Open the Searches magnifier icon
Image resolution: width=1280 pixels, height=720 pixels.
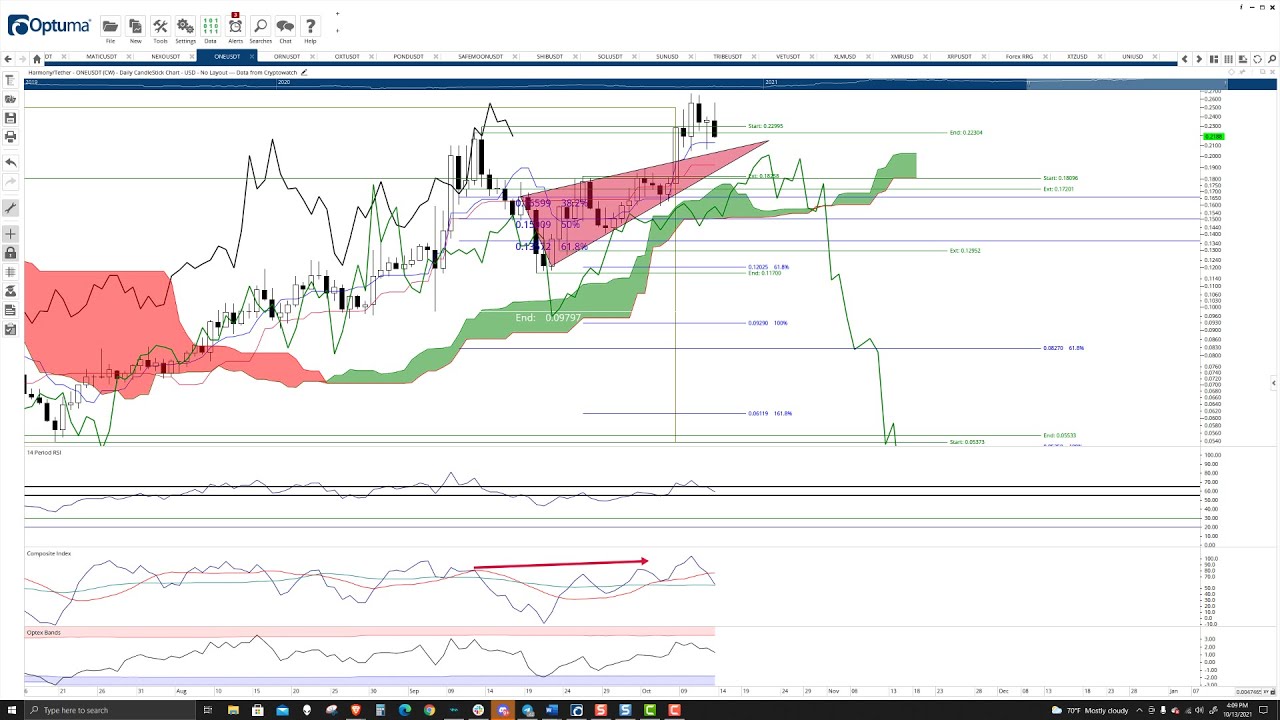[260, 26]
